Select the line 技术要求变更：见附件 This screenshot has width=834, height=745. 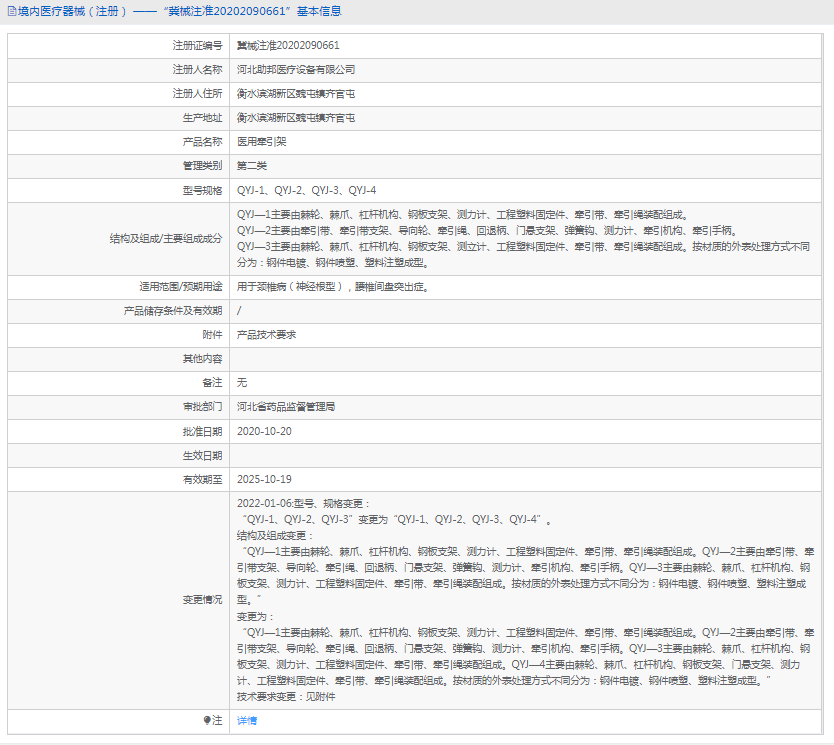click(x=286, y=697)
